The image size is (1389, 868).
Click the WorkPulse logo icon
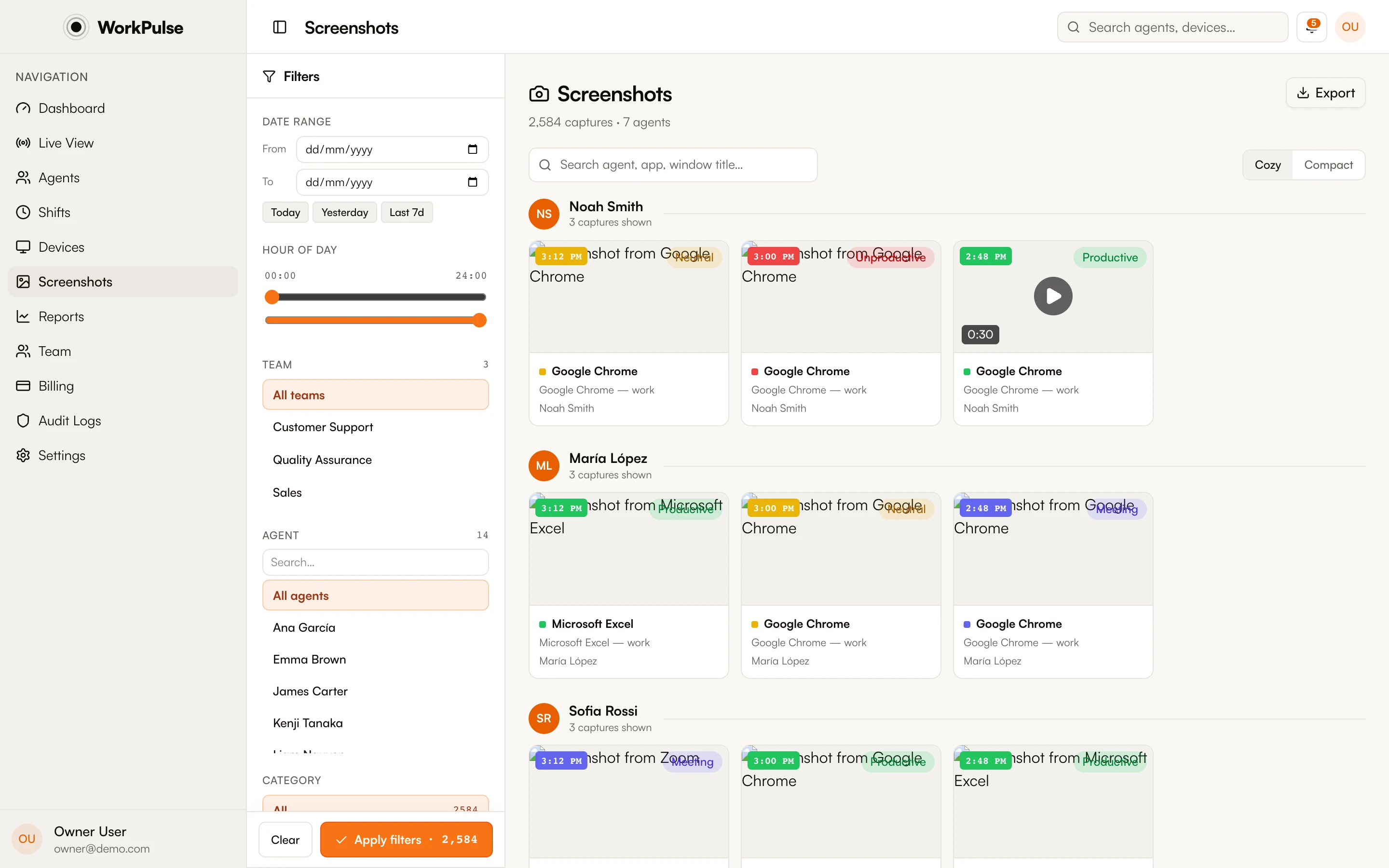click(76, 27)
